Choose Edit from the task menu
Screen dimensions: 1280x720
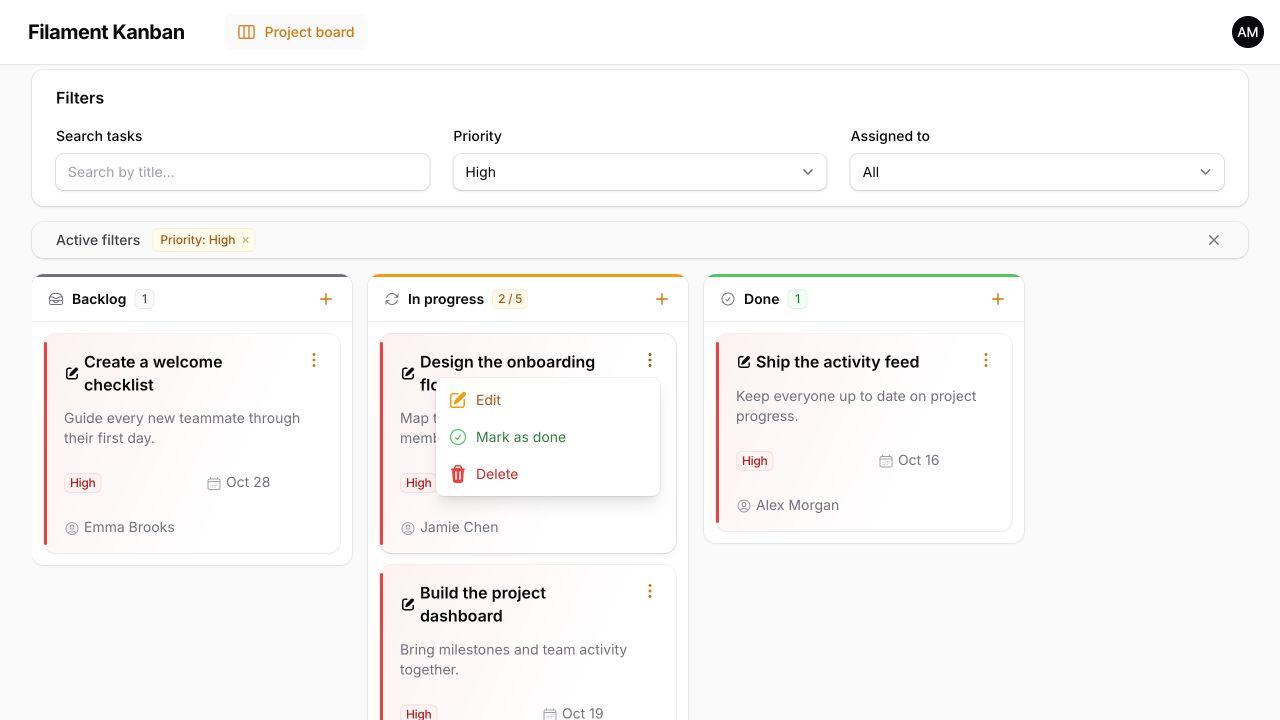[548, 400]
